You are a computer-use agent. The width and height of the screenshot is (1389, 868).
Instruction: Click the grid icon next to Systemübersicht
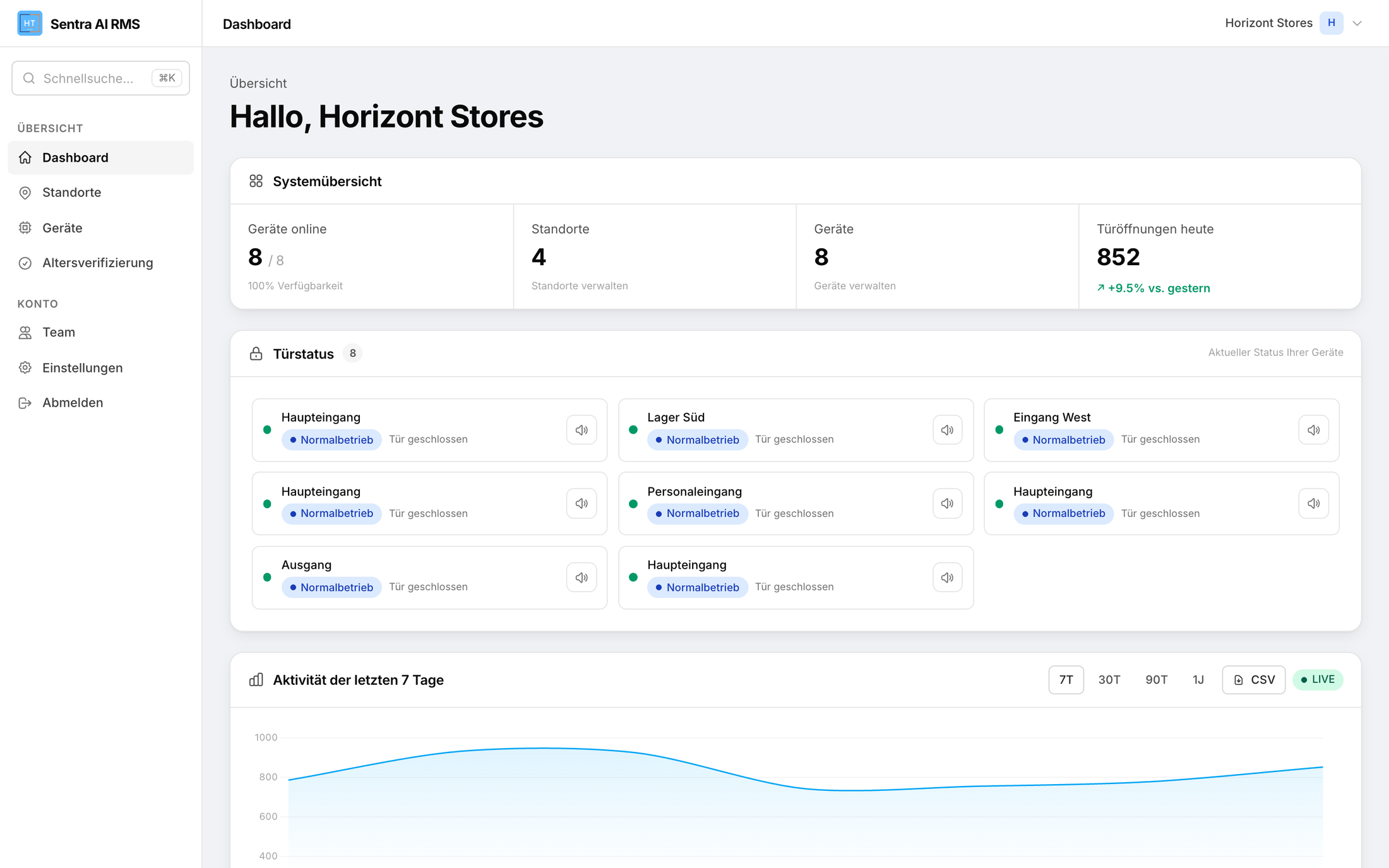tap(256, 181)
